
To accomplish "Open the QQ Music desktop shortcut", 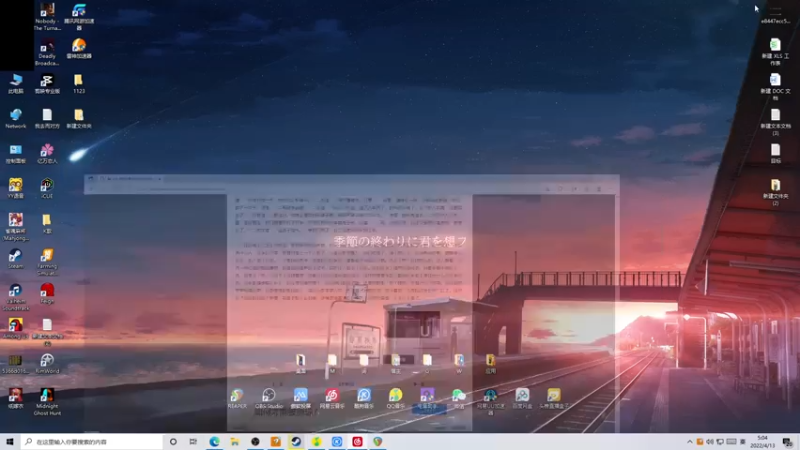I will click(x=395, y=398).
